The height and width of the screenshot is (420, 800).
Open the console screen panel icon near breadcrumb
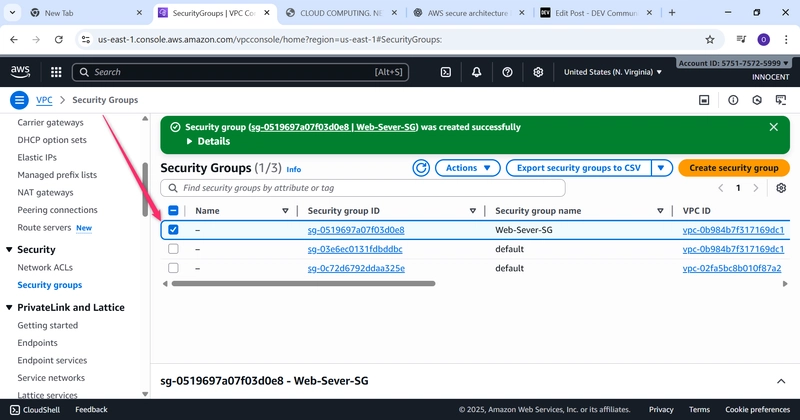(781, 100)
